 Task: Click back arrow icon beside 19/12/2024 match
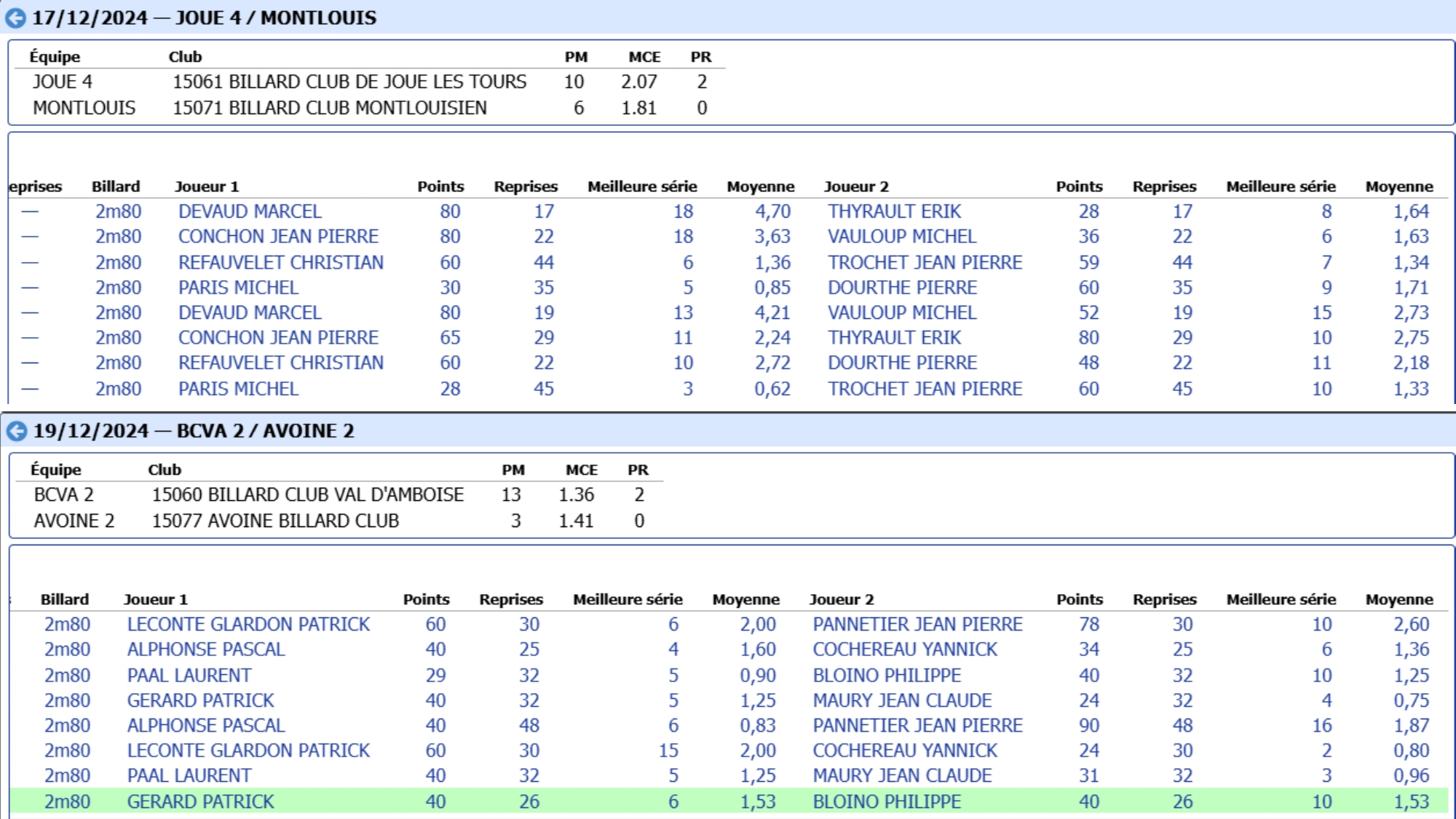[16, 432]
